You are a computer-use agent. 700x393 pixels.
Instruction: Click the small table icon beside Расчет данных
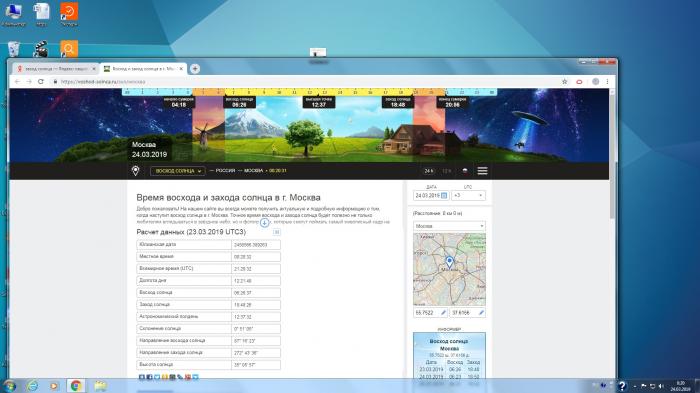[276, 232]
